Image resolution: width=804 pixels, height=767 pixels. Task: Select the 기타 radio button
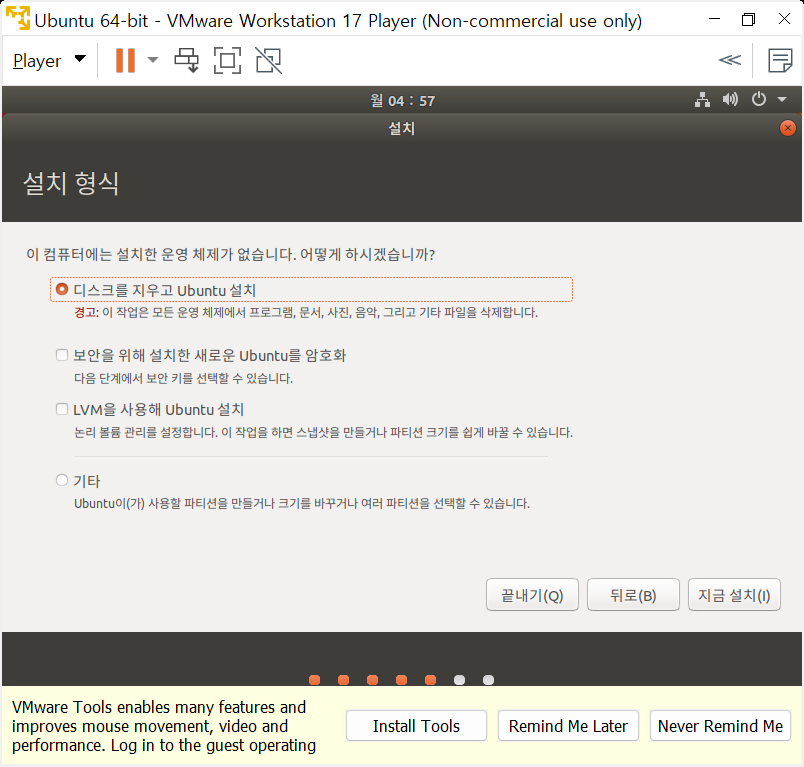62,480
